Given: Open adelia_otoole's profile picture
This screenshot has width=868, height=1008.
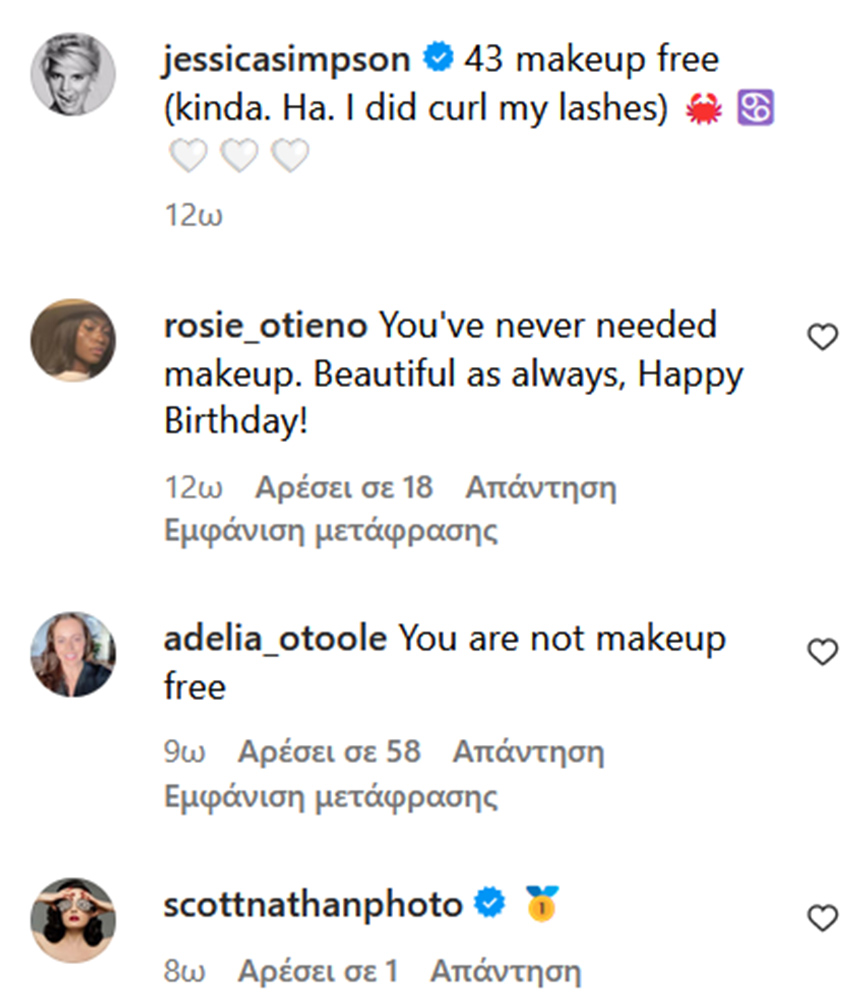Looking at the screenshot, I should pyautogui.click(x=74, y=654).
